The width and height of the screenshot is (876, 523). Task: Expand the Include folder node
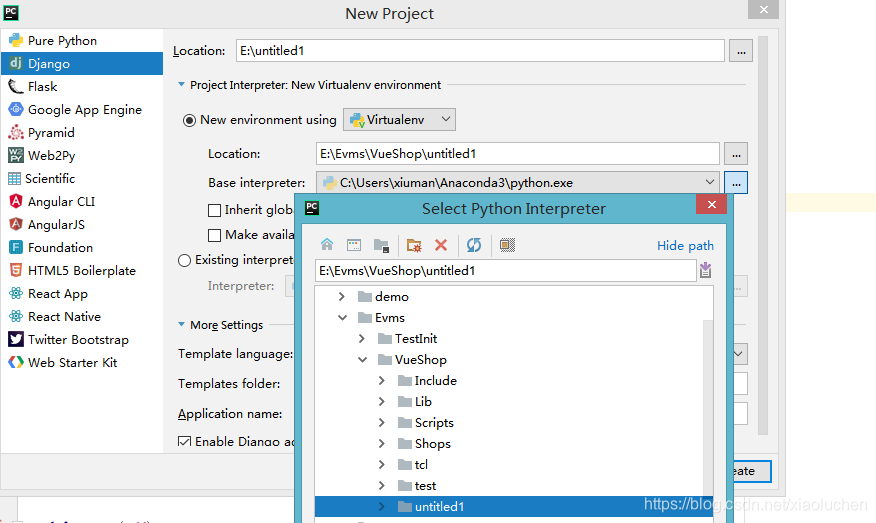[x=382, y=381]
